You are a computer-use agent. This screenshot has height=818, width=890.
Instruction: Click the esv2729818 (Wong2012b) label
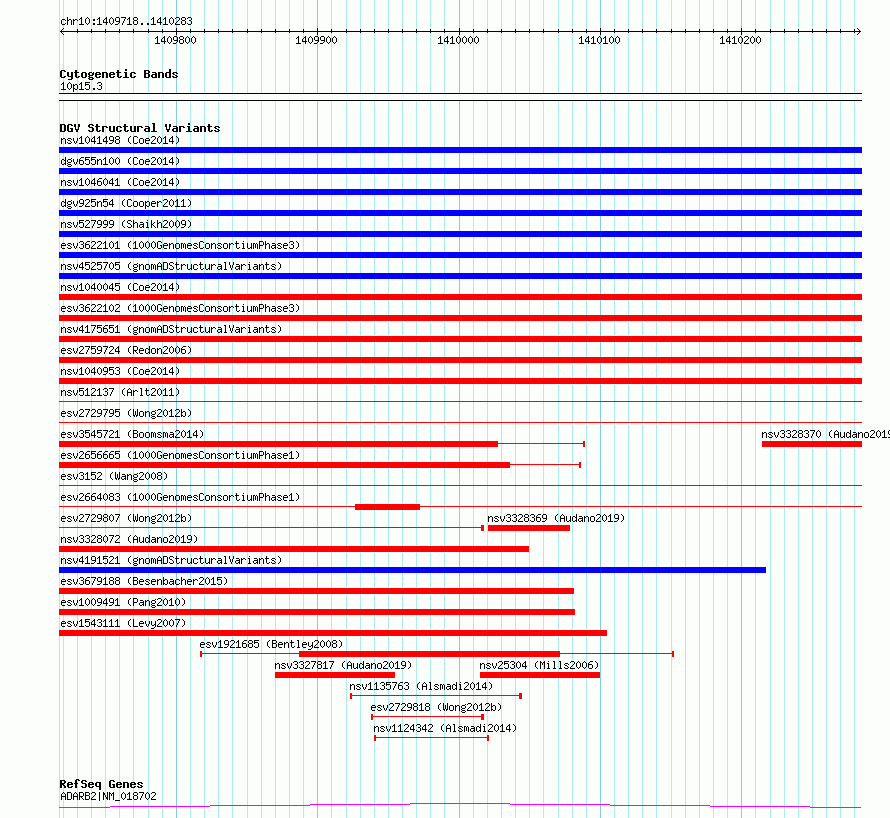pos(436,707)
